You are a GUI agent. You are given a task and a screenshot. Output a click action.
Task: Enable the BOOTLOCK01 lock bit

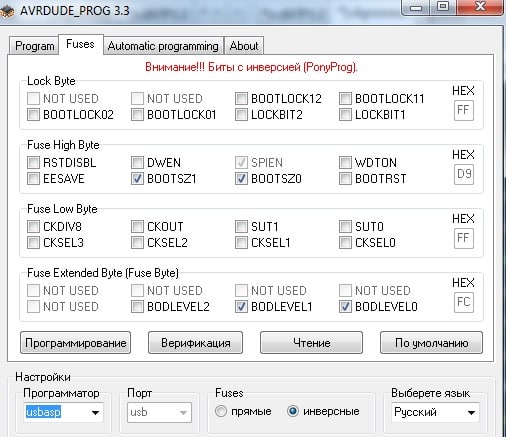(x=137, y=115)
